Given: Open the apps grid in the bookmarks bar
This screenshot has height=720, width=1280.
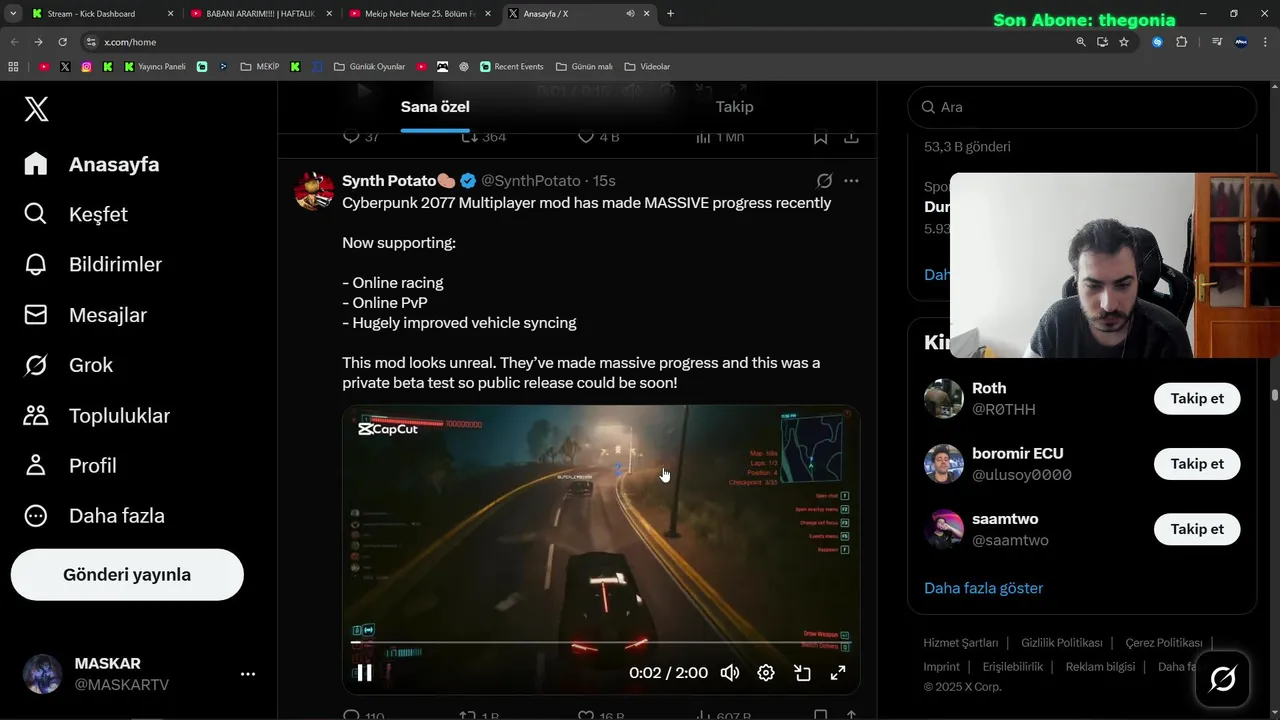Looking at the screenshot, I should pos(13,67).
